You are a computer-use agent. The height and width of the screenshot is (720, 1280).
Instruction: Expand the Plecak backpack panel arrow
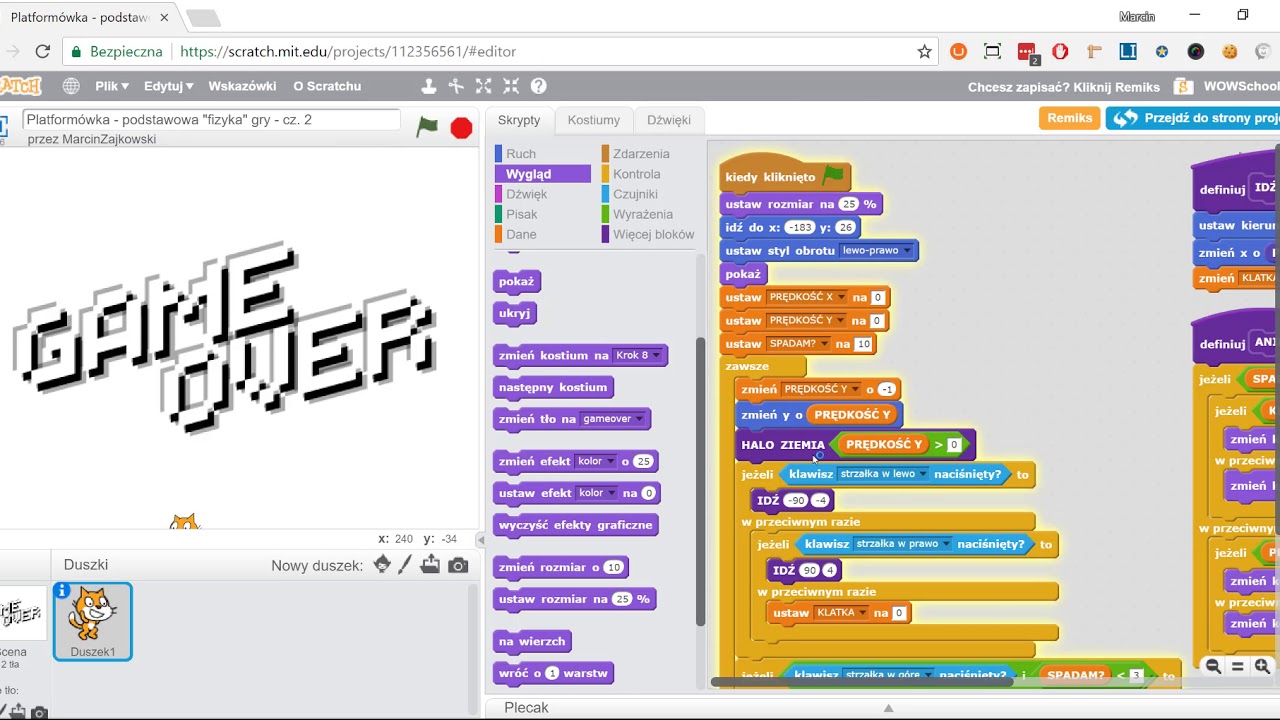tap(888, 708)
